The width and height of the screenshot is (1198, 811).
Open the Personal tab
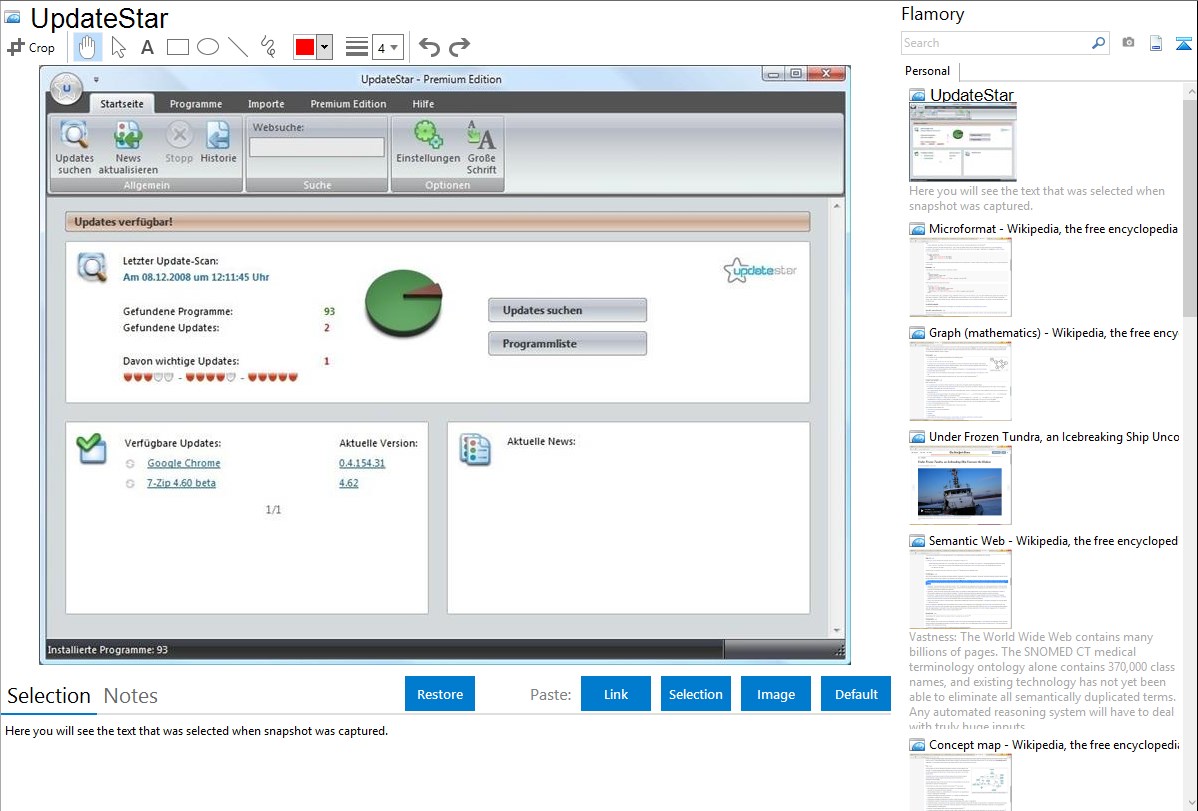(928, 71)
